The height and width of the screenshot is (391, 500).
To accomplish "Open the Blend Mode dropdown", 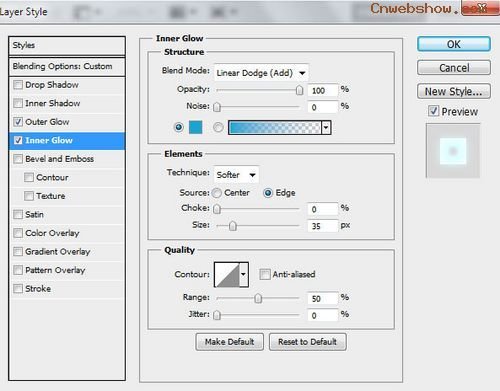I will tap(261, 73).
